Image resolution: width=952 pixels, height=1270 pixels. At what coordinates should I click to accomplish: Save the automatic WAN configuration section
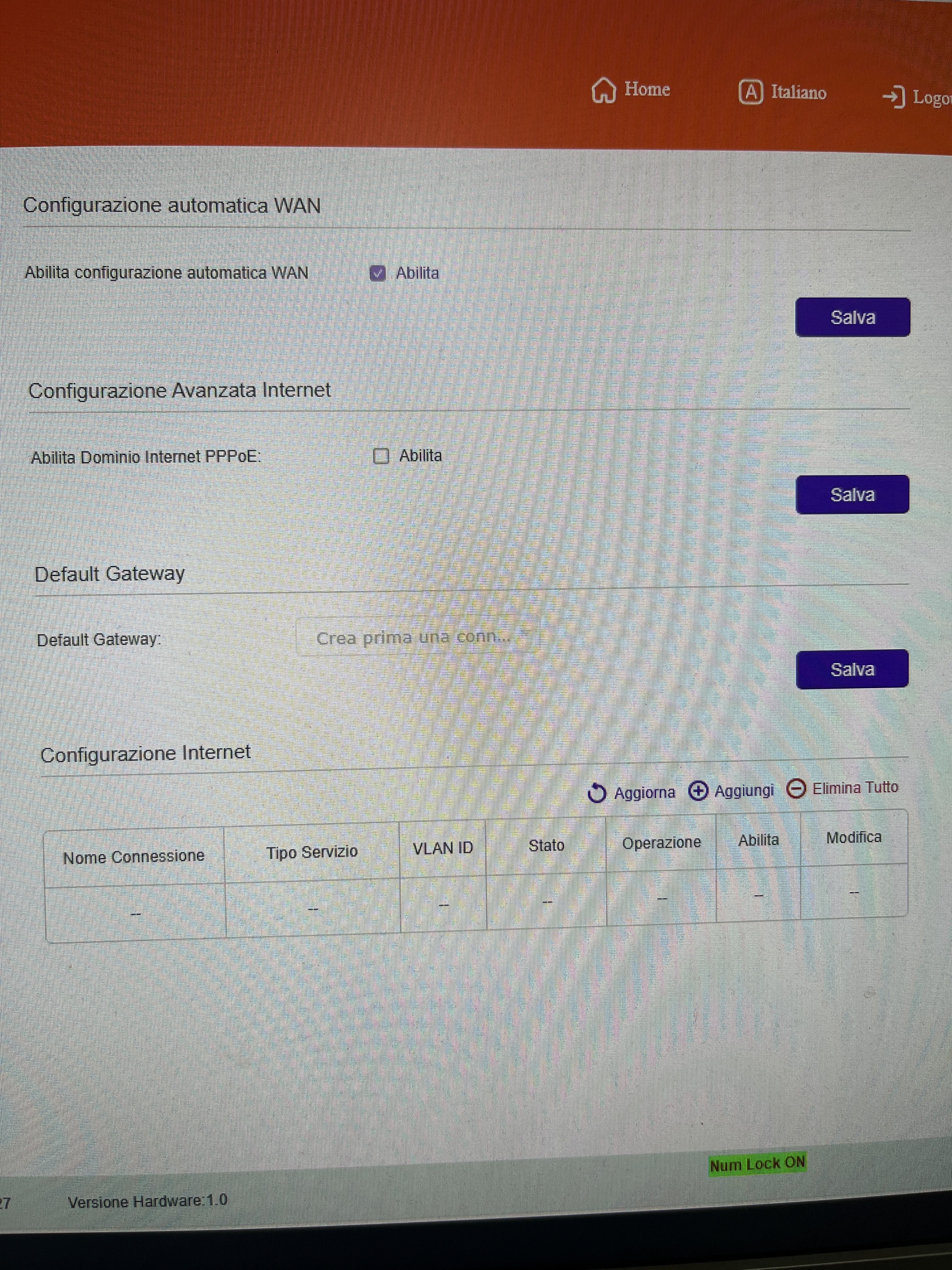(852, 317)
